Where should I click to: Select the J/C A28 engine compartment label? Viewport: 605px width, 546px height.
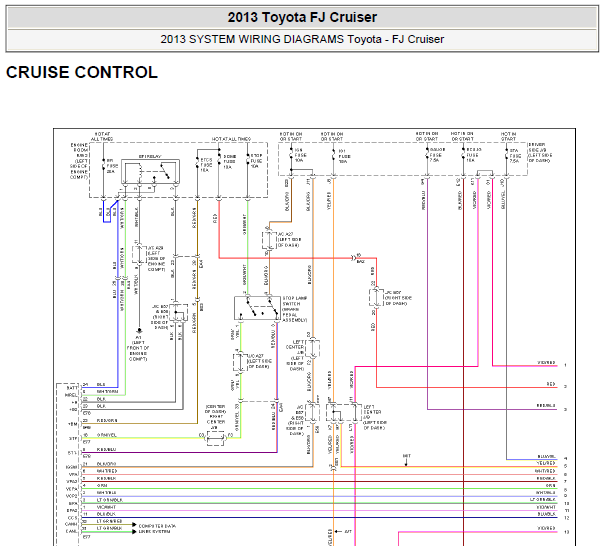[x=156, y=259]
